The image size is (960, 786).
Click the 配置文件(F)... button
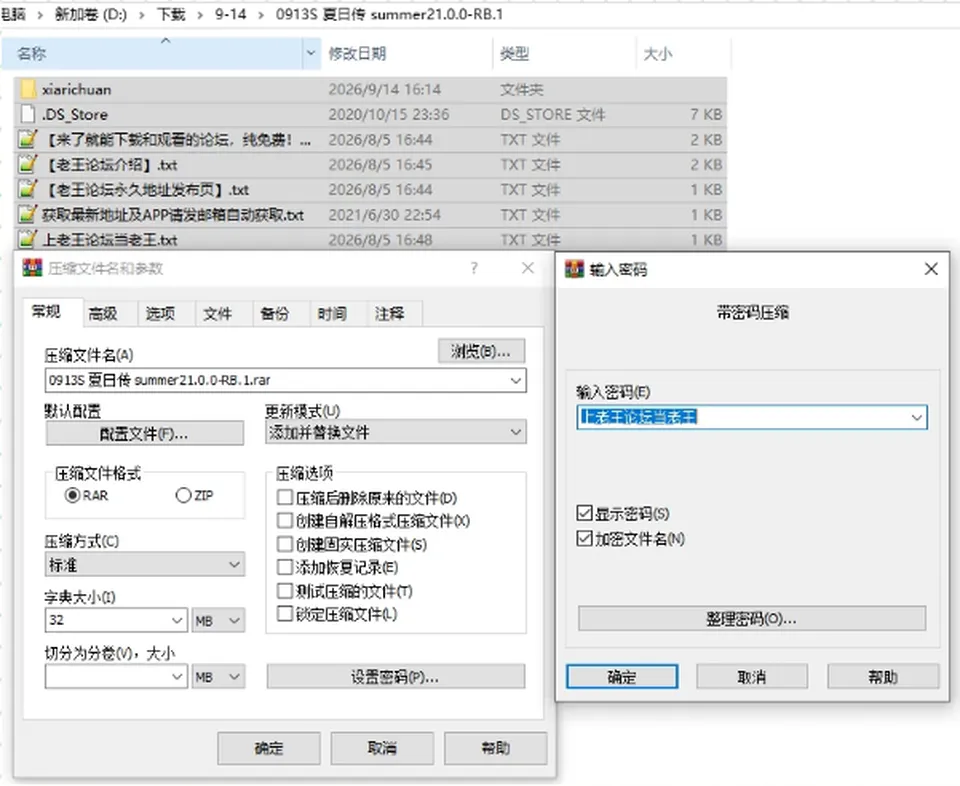(144, 434)
